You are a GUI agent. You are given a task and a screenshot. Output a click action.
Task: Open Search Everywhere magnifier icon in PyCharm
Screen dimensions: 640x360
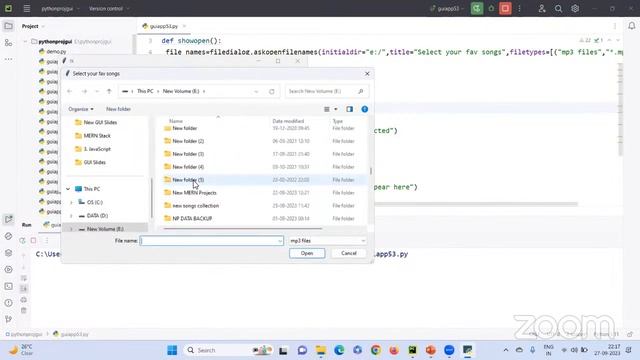click(558, 8)
